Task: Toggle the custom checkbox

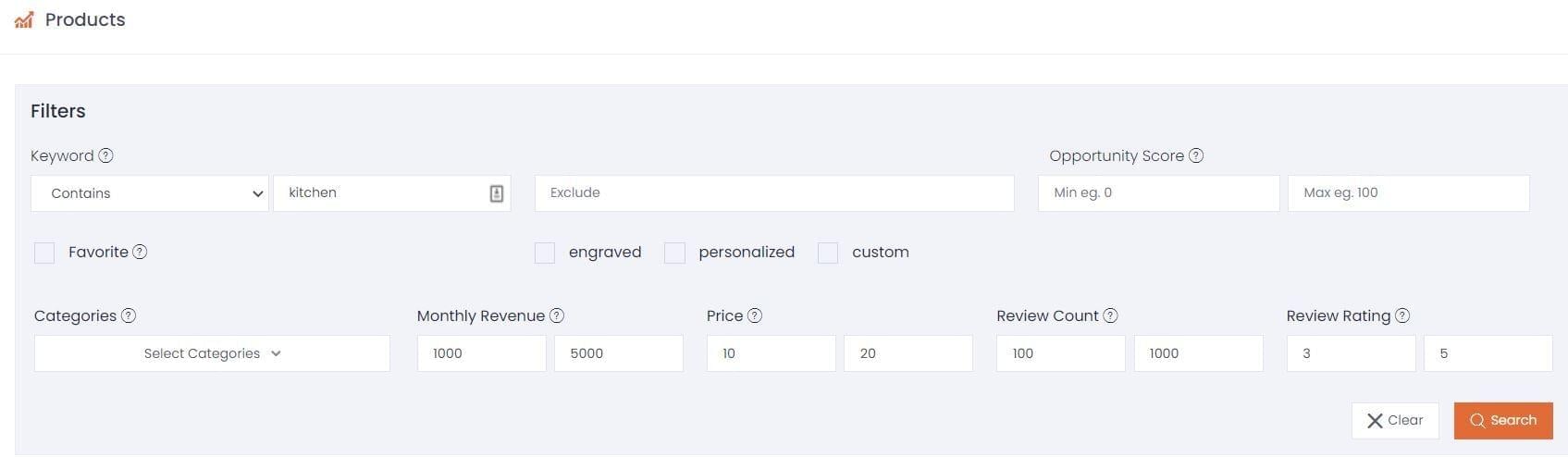Action: click(x=828, y=253)
